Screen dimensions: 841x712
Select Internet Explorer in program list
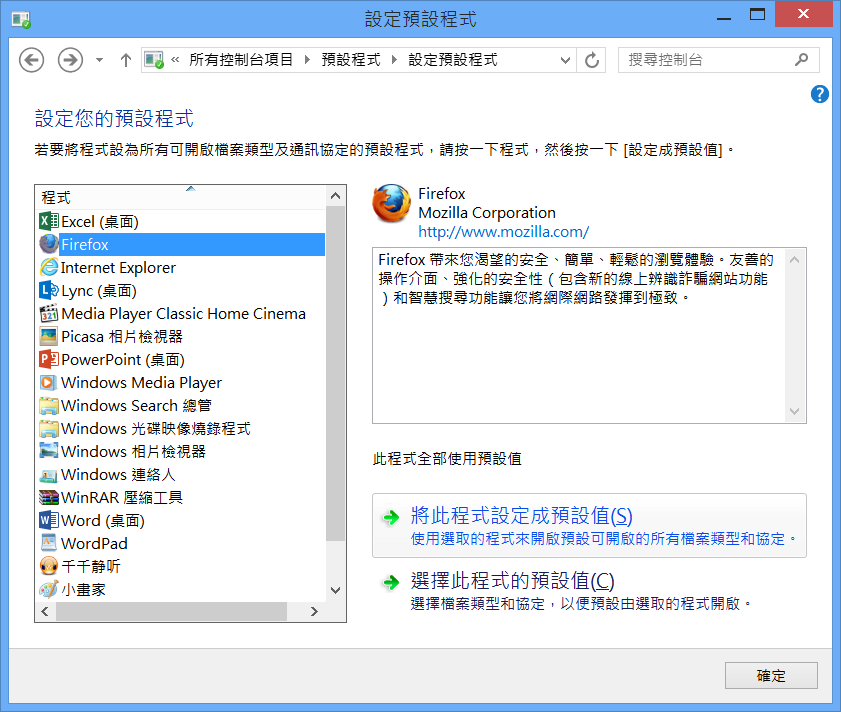click(x=181, y=267)
